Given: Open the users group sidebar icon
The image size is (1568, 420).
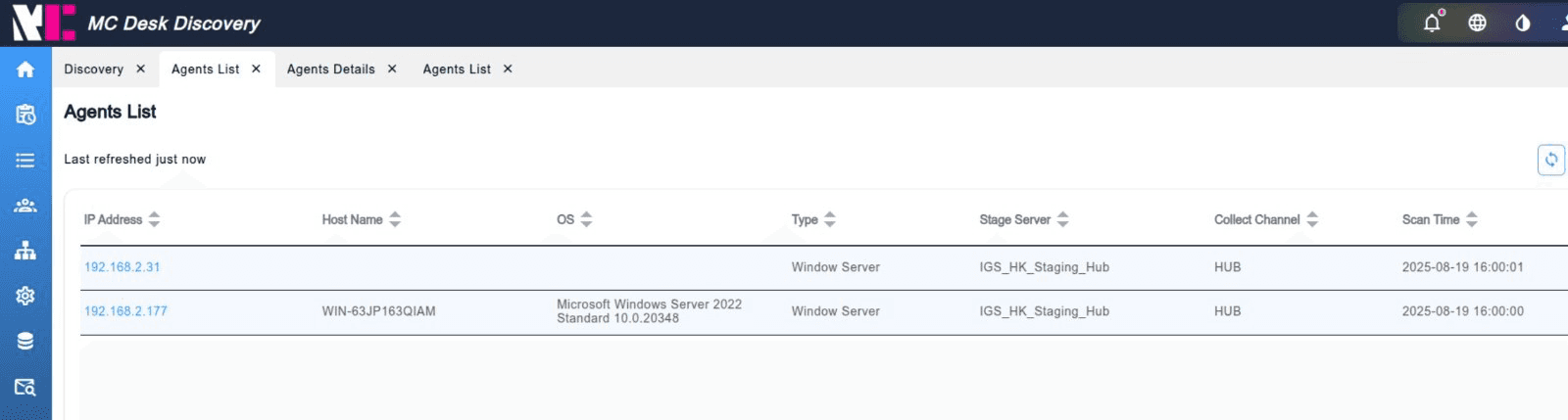Looking at the screenshot, I should [x=25, y=206].
